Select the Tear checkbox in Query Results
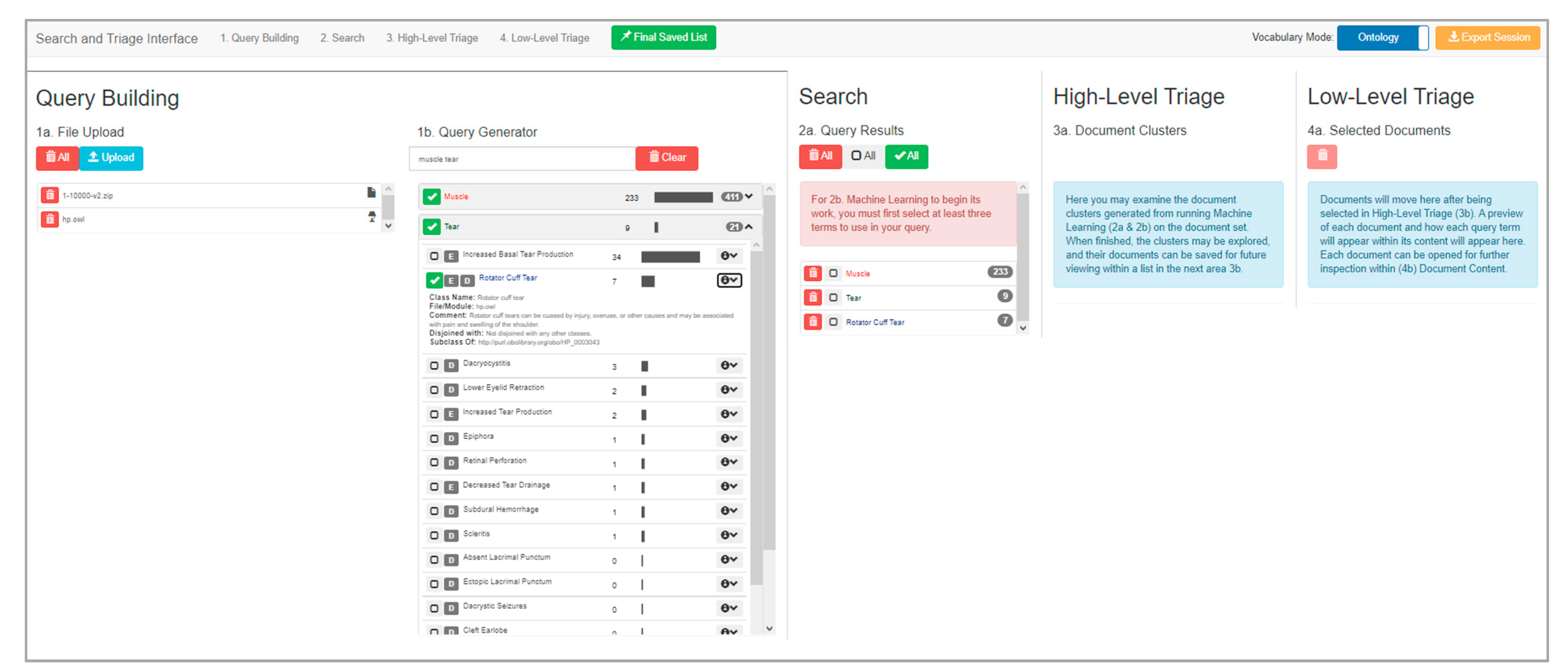 (x=833, y=297)
